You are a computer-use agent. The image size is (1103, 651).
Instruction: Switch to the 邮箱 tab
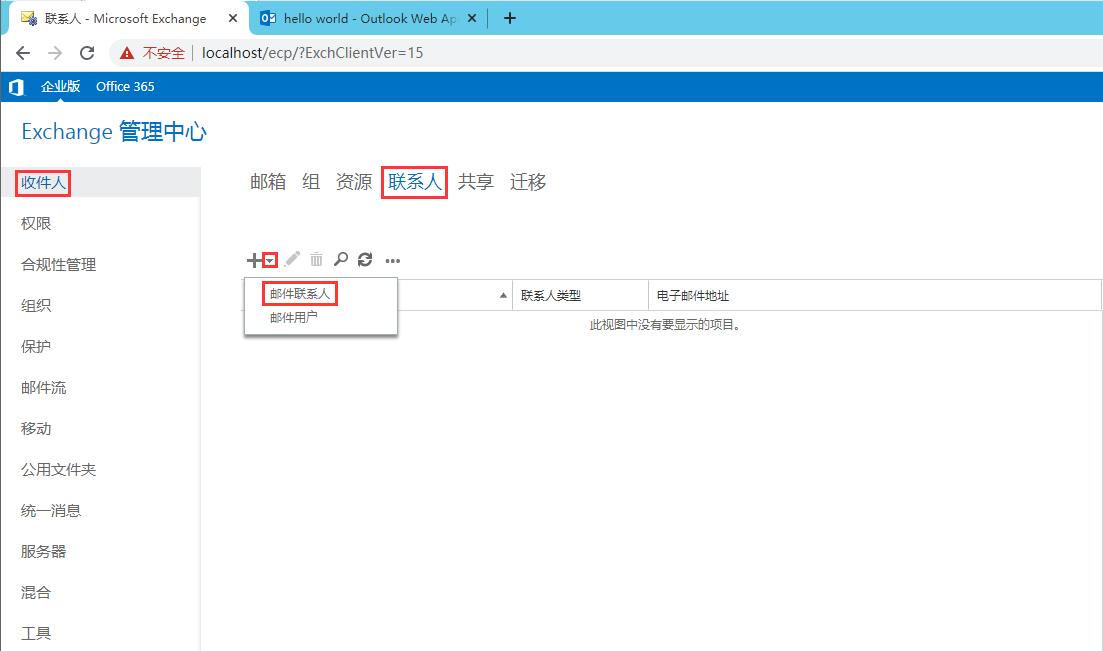click(268, 182)
